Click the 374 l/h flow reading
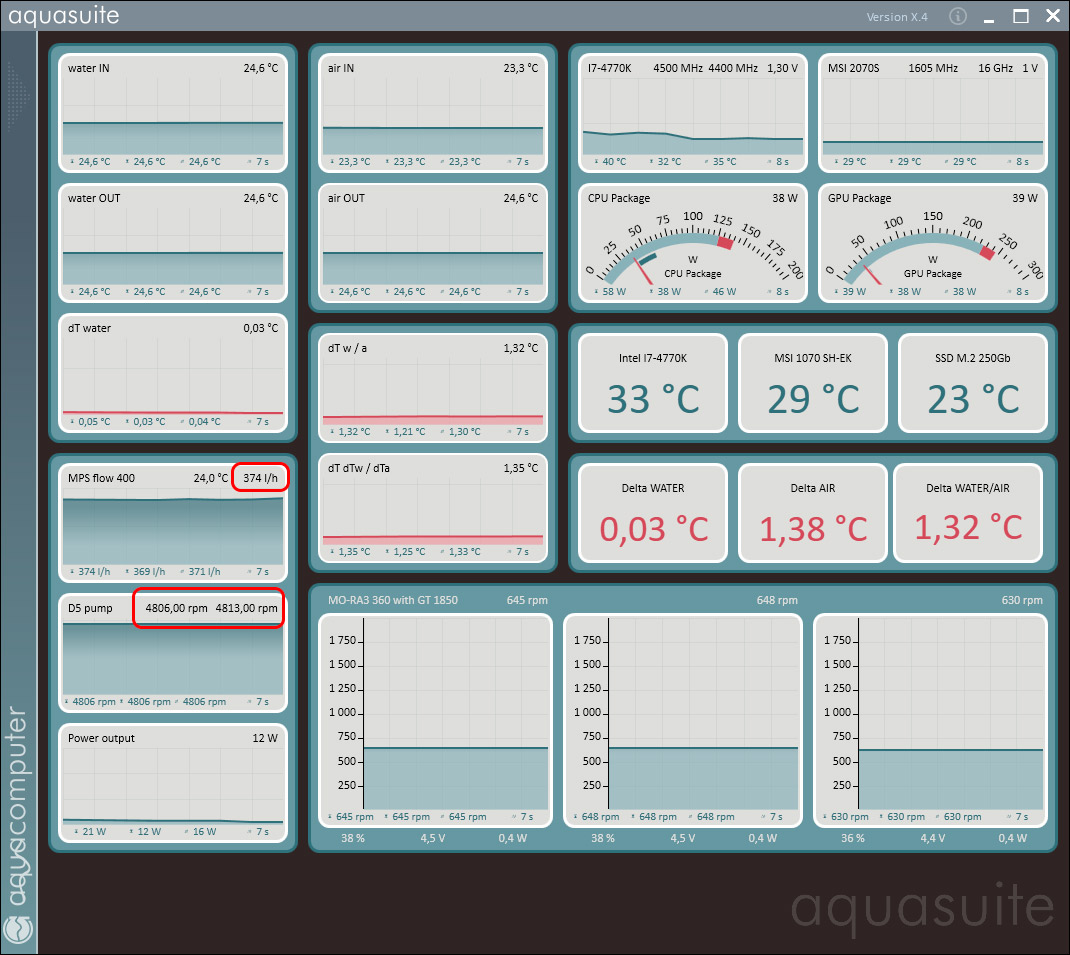 (261, 478)
